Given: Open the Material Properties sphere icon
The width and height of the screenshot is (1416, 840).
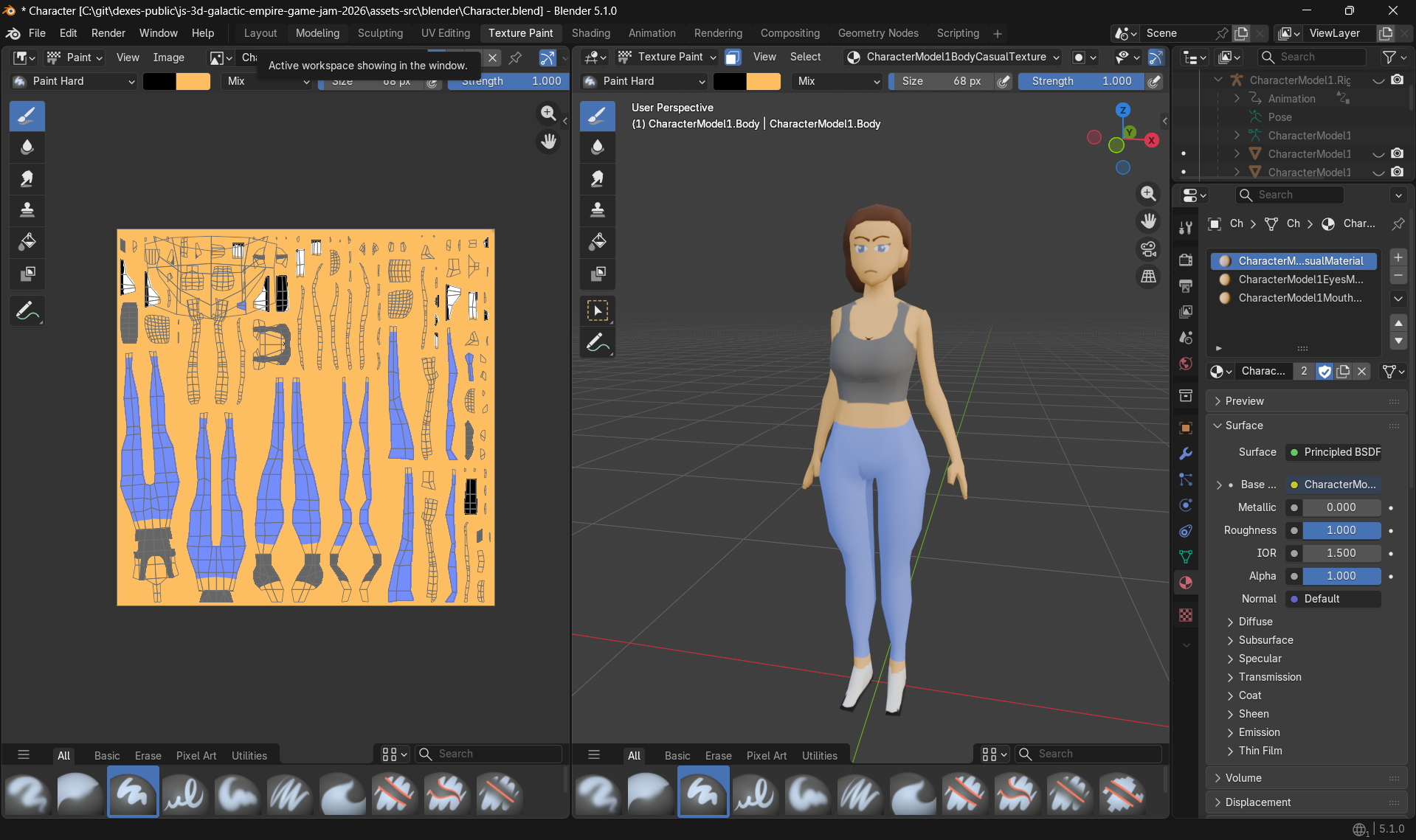Looking at the screenshot, I should (1185, 583).
